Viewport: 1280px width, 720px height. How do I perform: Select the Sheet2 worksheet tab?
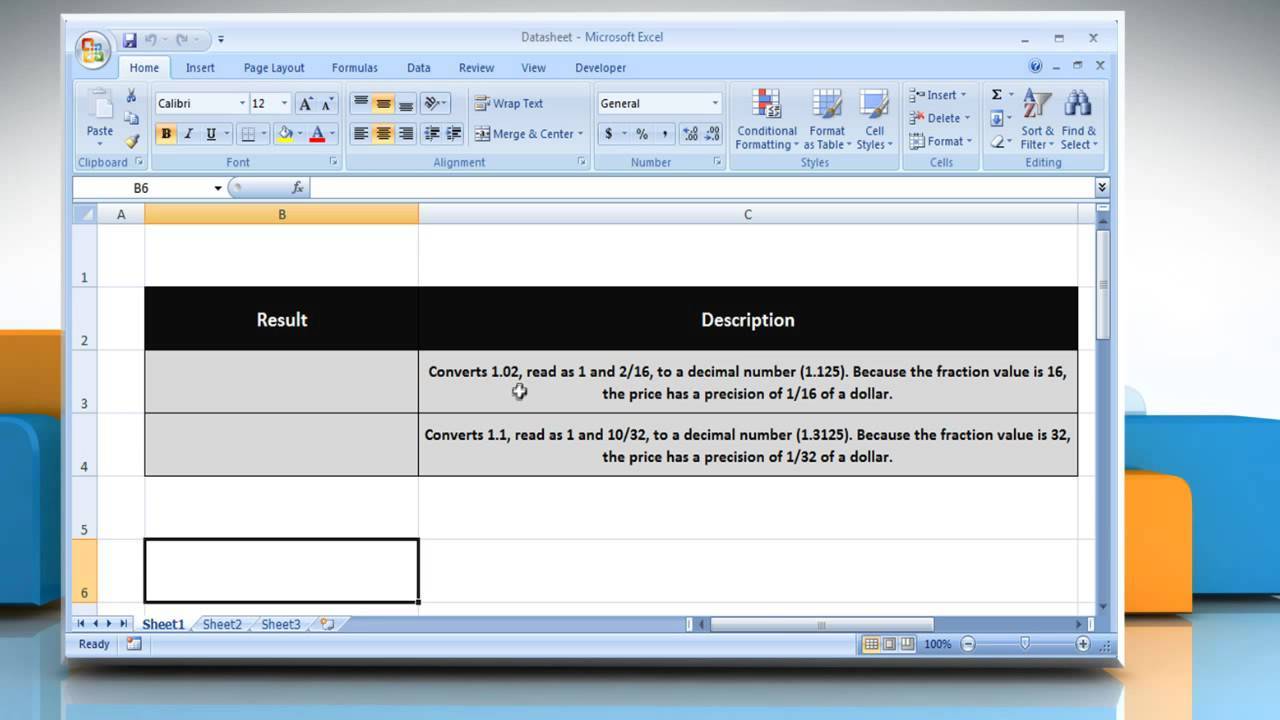[221, 624]
